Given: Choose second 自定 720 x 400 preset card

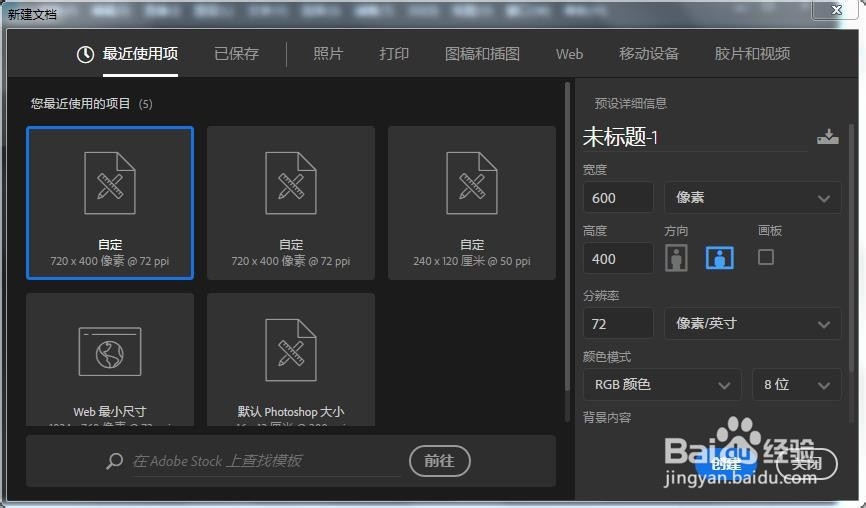Looking at the screenshot, I should click(291, 203).
